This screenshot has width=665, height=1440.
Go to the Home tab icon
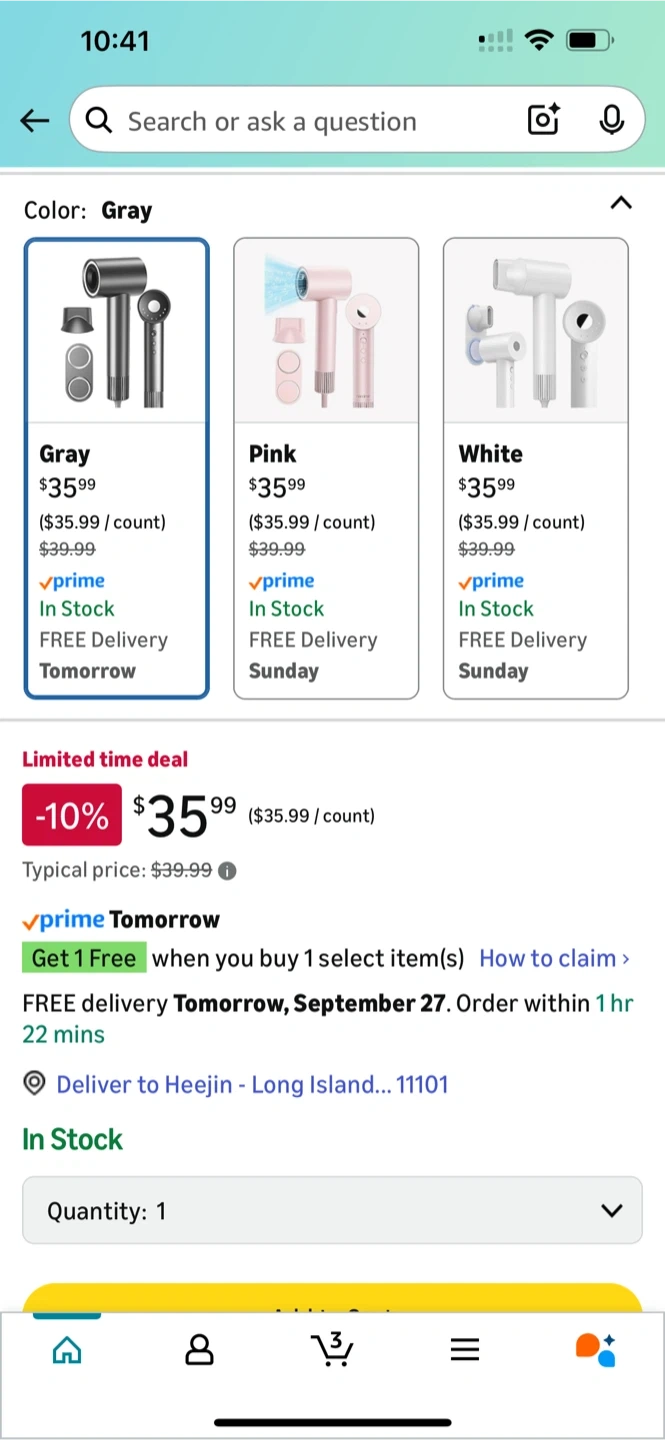[x=67, y=1351]
